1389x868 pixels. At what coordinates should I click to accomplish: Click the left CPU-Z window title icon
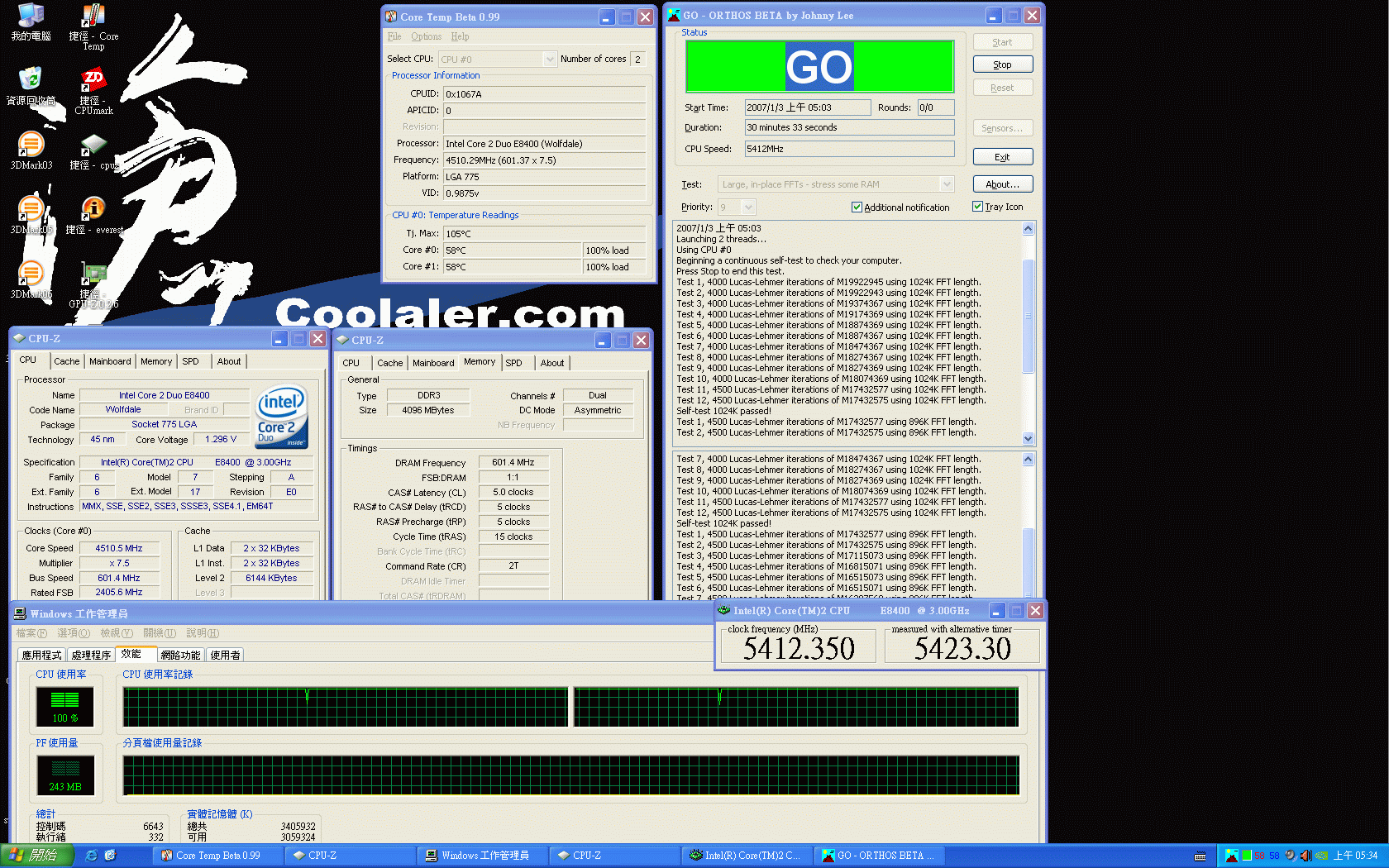pyautogui.click(x=20, y=338)
